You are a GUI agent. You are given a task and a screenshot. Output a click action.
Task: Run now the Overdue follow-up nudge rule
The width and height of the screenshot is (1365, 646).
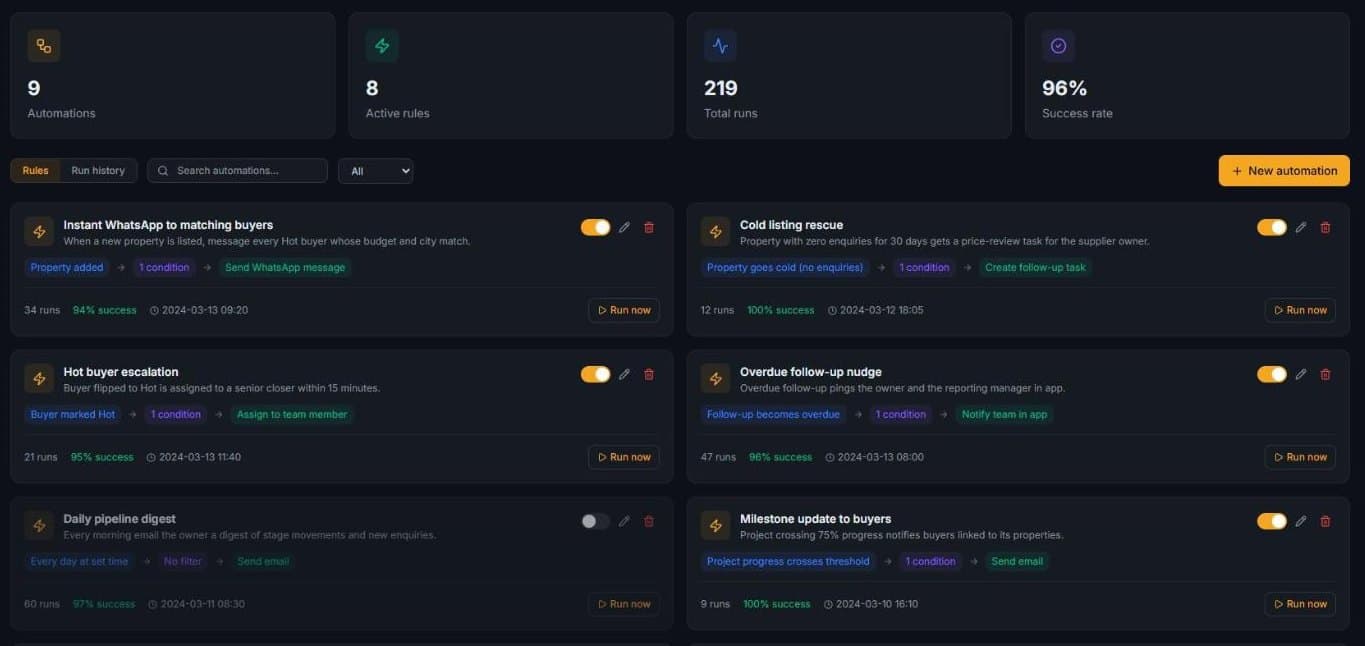point(1300,457)
